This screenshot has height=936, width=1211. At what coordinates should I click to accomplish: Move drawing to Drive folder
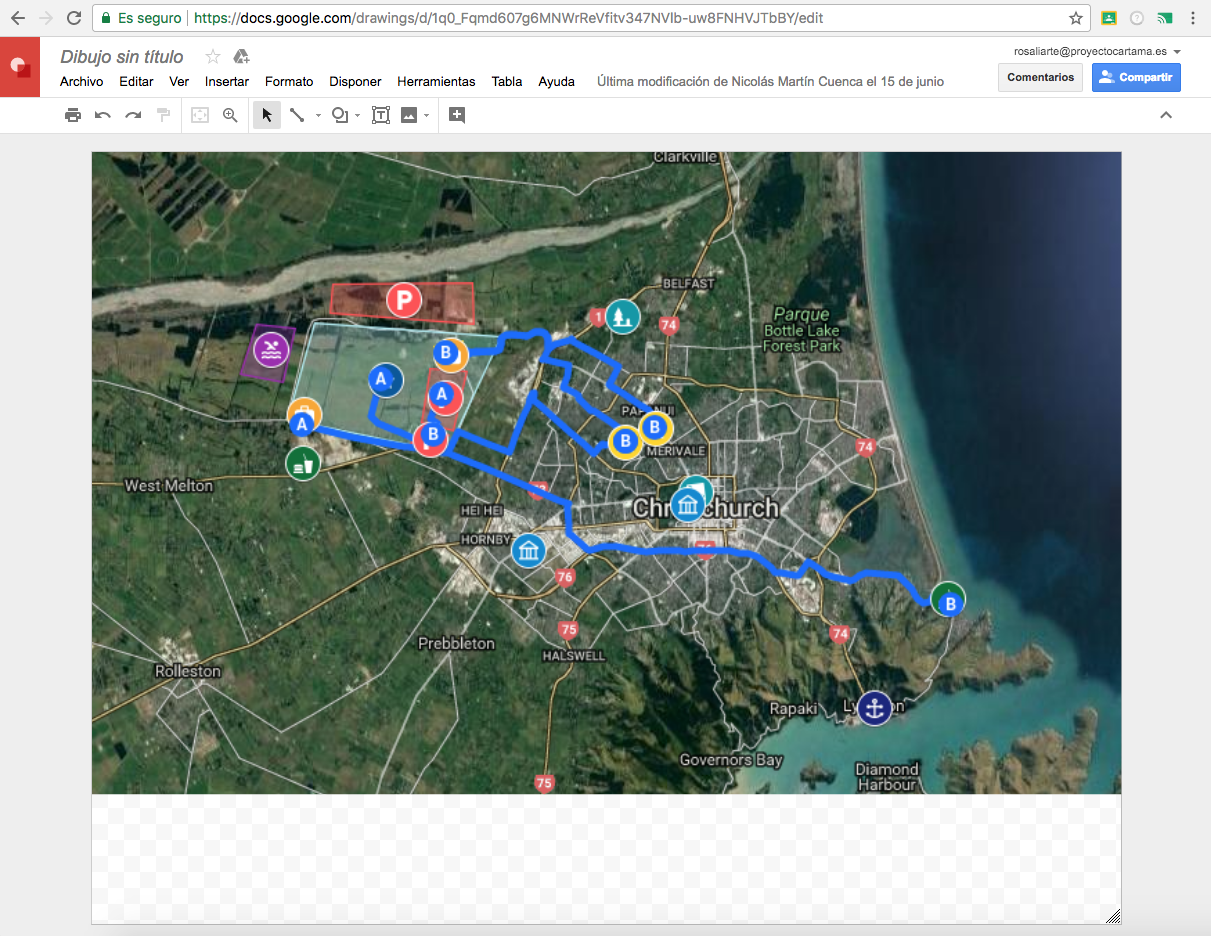(x=240, y=57)
